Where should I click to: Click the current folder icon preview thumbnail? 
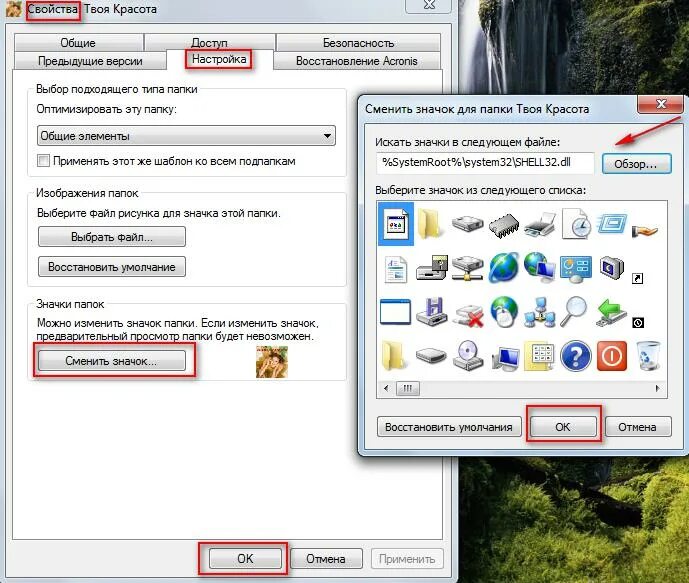tap(272, 362)
